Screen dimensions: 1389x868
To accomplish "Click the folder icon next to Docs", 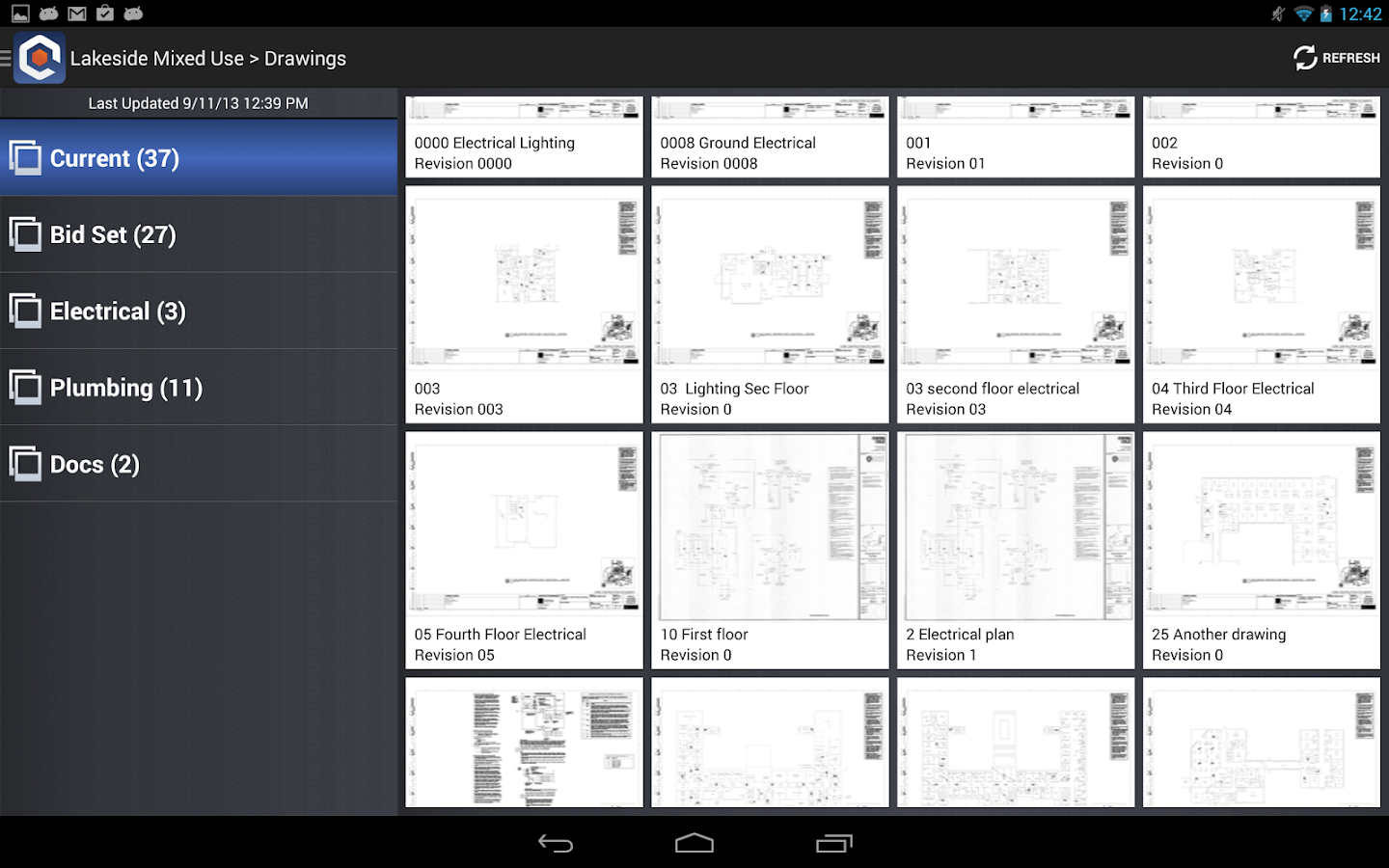I will pos(26,463).
